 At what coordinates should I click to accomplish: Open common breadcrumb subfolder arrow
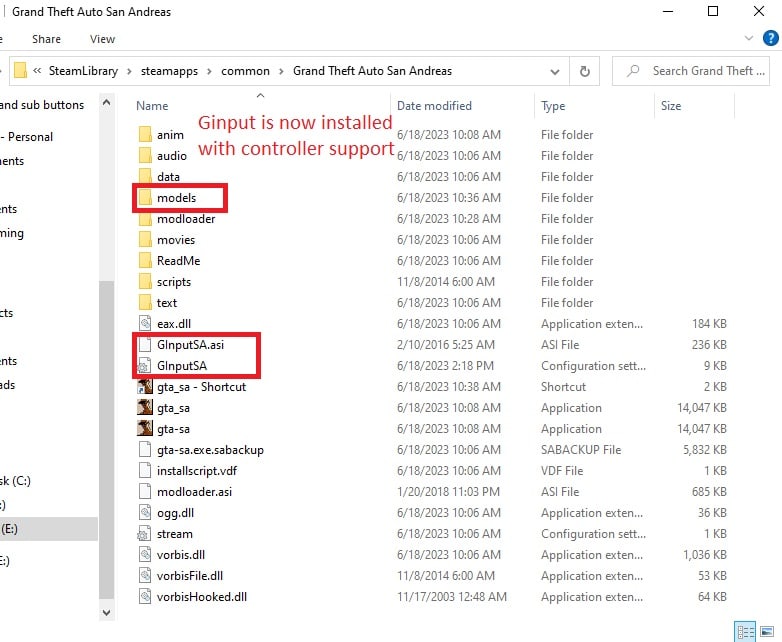[x=281, y=71]
